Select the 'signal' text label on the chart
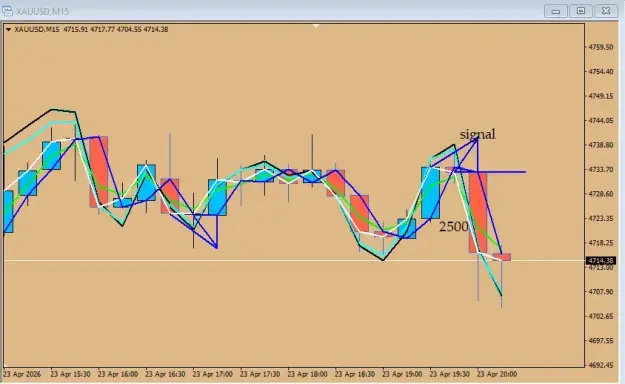This screenshot has width=625, height=384. [478, 134]
